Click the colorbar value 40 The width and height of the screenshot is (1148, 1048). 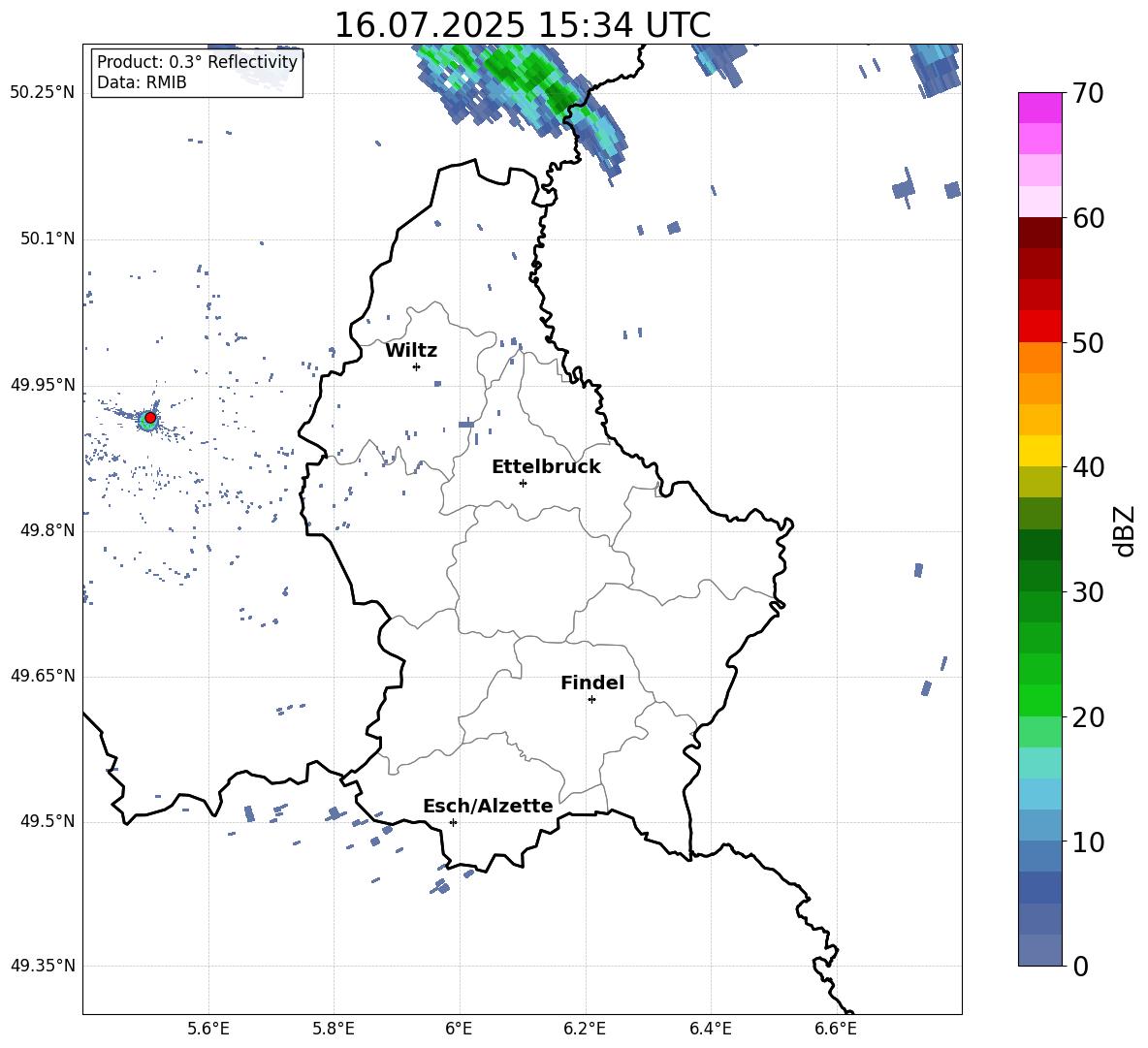point(1088,467)
